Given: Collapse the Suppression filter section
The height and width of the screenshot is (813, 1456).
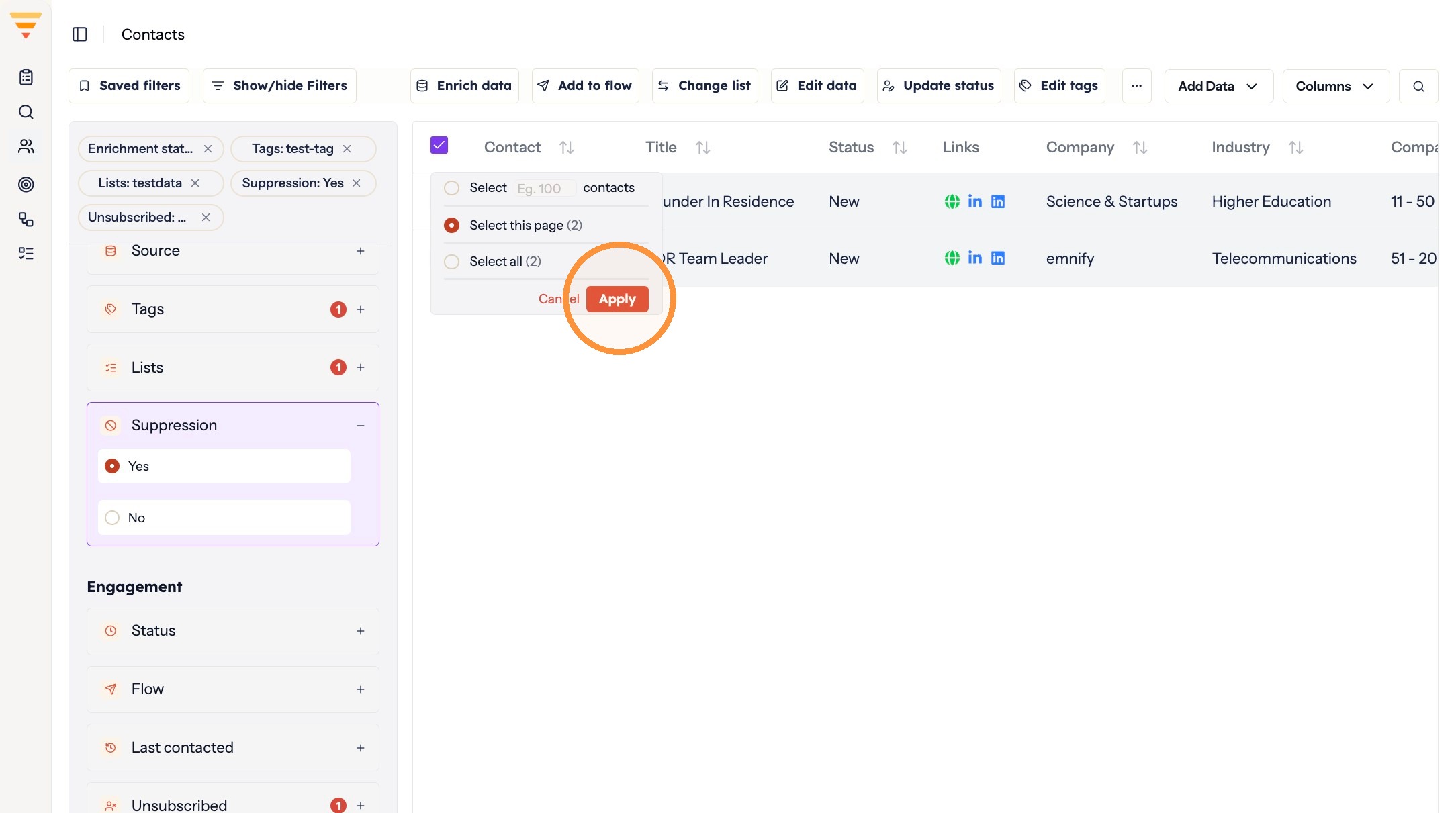Looking at the screenshot, I should point(361,426).
